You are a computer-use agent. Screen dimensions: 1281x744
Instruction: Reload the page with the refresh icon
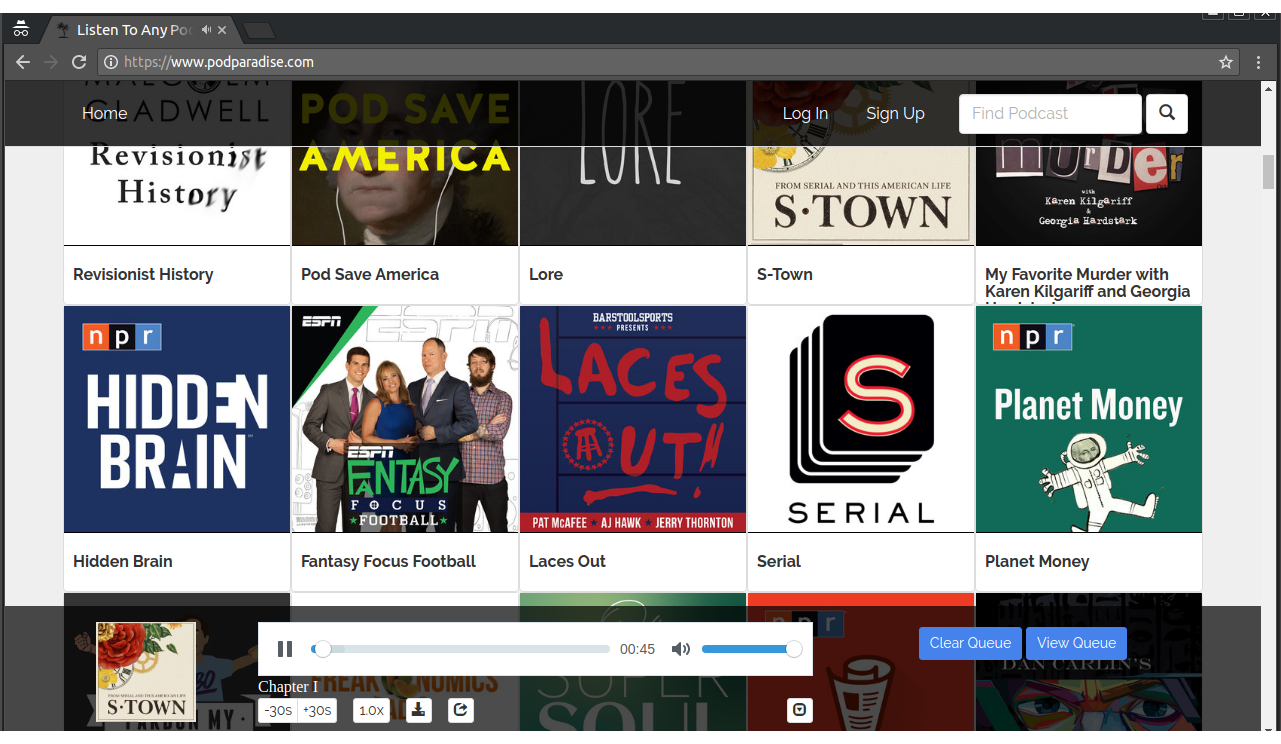click(79, 62)
